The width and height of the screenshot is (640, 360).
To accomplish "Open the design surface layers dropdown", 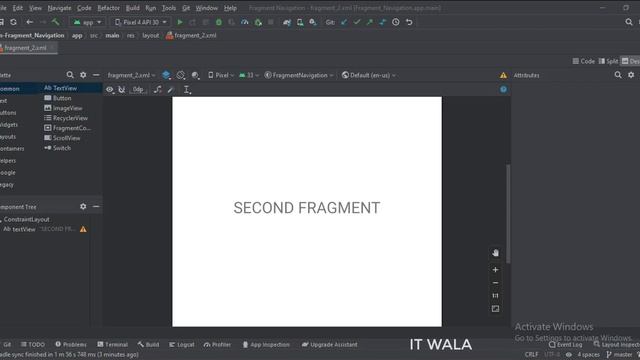I will [166, 75].
